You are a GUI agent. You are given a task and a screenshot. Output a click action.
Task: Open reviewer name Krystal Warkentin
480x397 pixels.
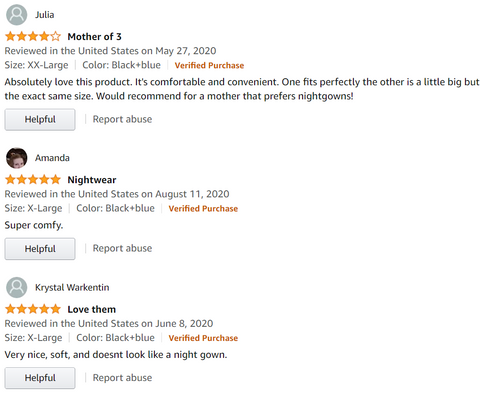[72, 287]
